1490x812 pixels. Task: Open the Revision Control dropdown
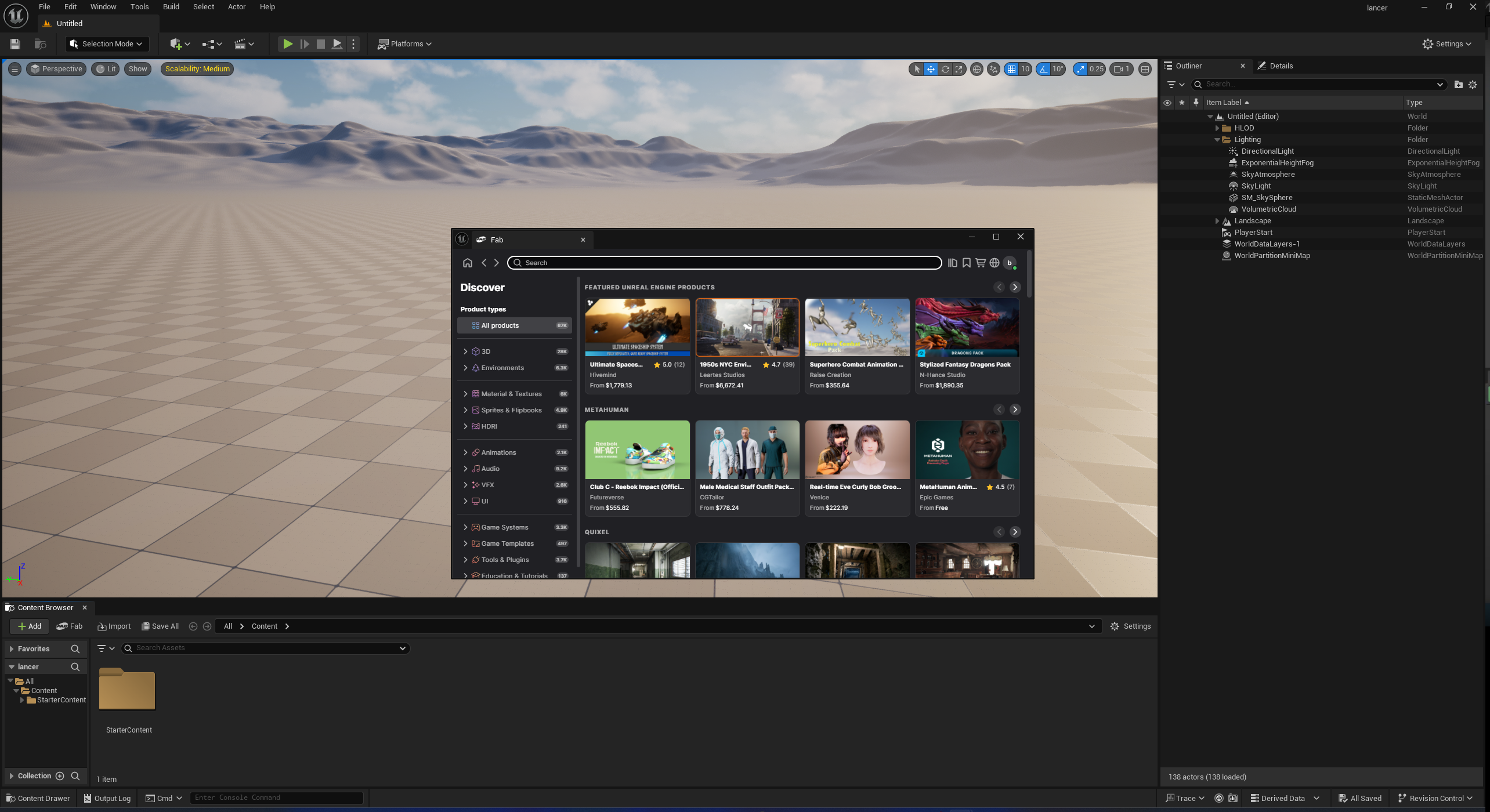tap(1436, 799)
